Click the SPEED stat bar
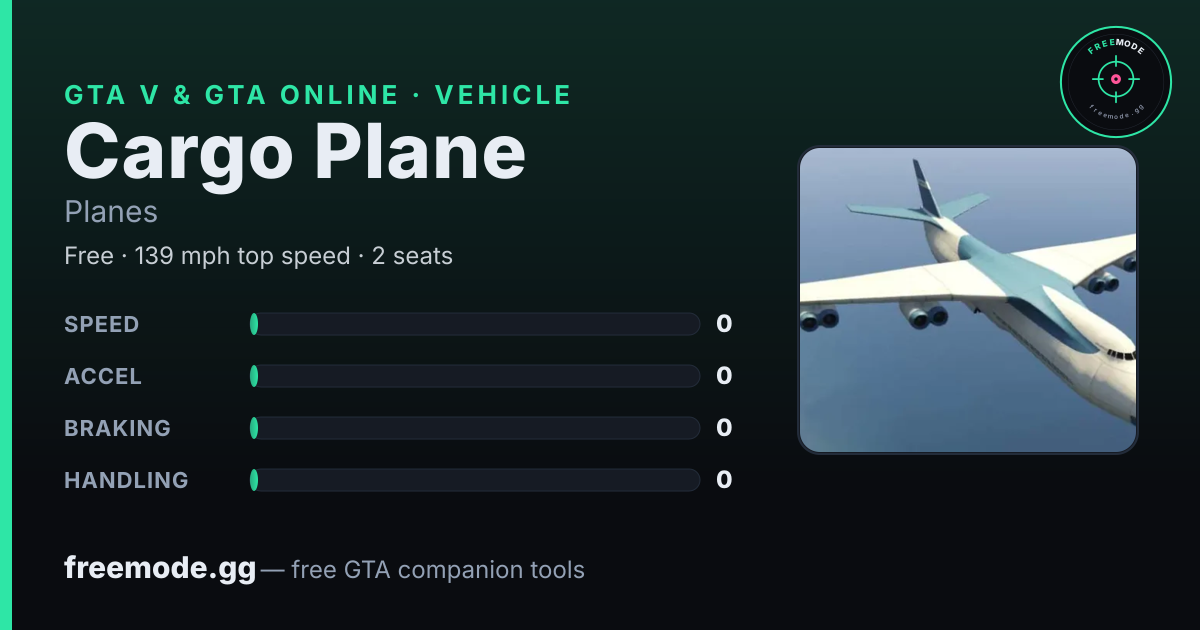This screenshot has width=1200, height=630. (475, 324)
